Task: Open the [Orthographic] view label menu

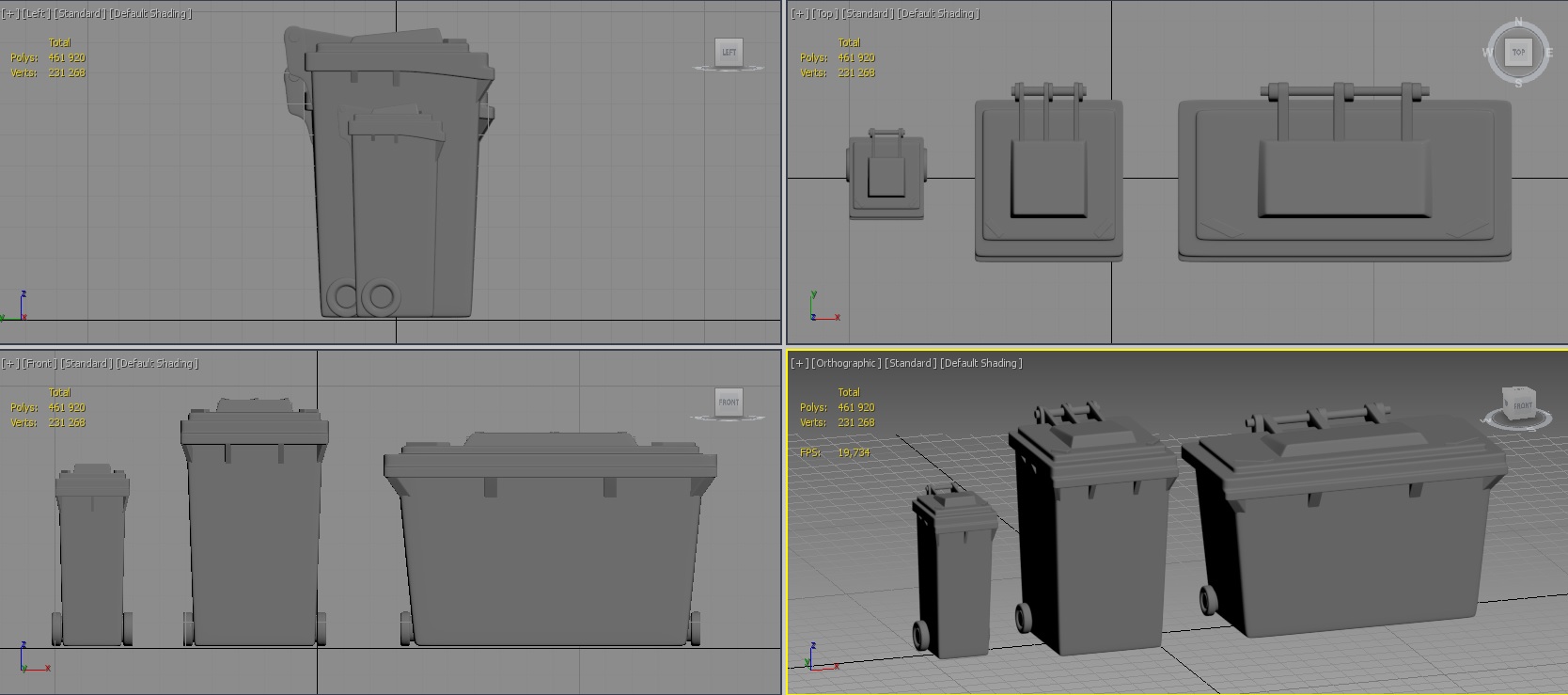Action: pyautogui.click(x=847, y=363)
